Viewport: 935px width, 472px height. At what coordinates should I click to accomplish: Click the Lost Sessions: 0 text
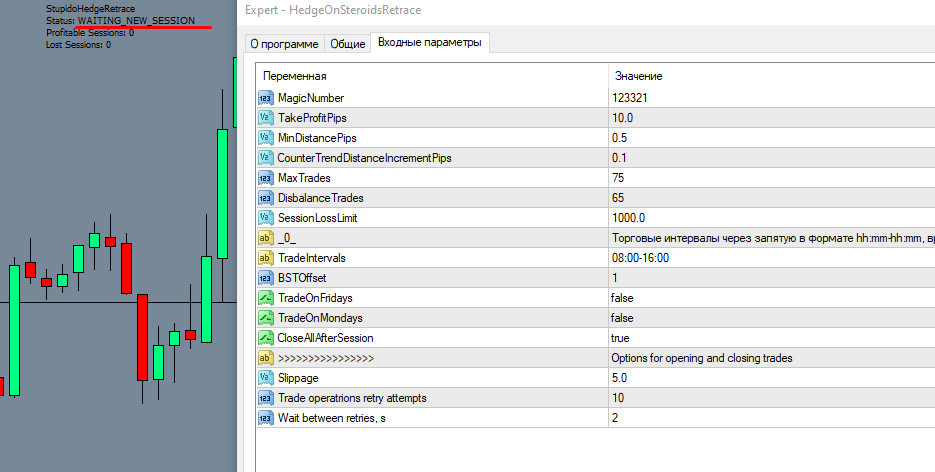pyautogui.click(x=78, y=45)
